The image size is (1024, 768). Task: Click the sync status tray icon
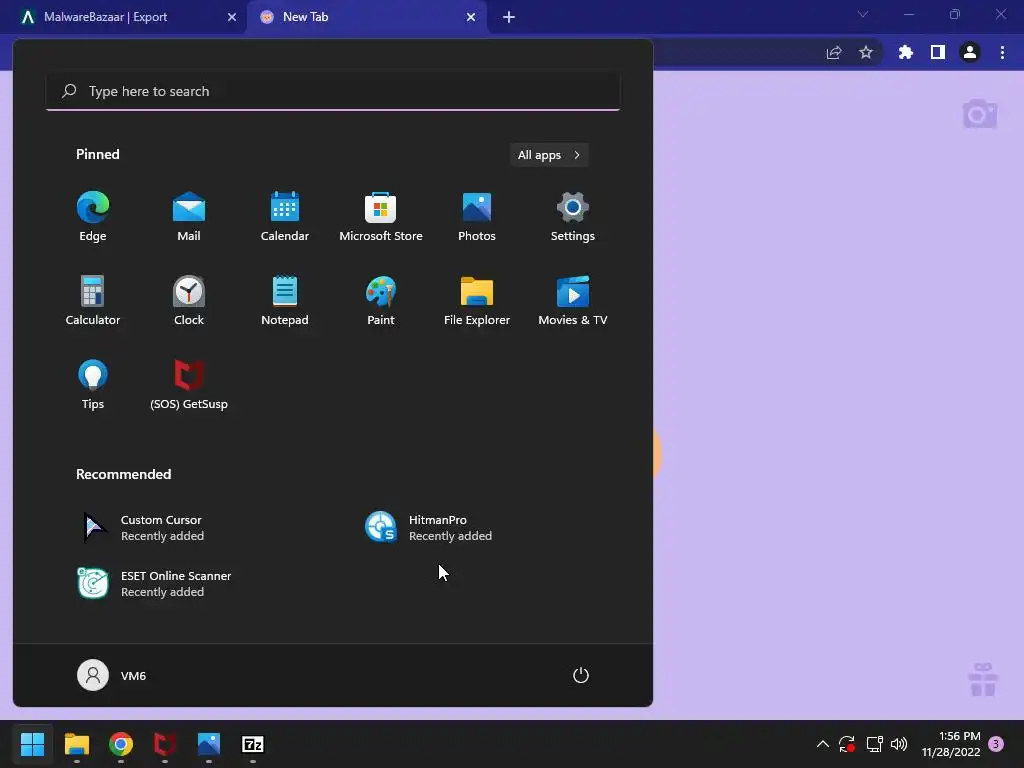coord(847,744)
